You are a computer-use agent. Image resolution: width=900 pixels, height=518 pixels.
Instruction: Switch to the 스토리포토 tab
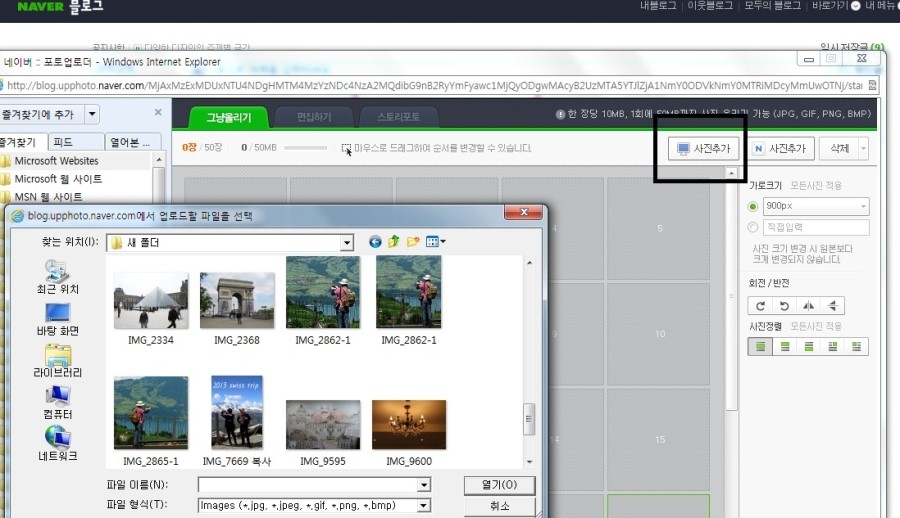[x=398, y=117]
